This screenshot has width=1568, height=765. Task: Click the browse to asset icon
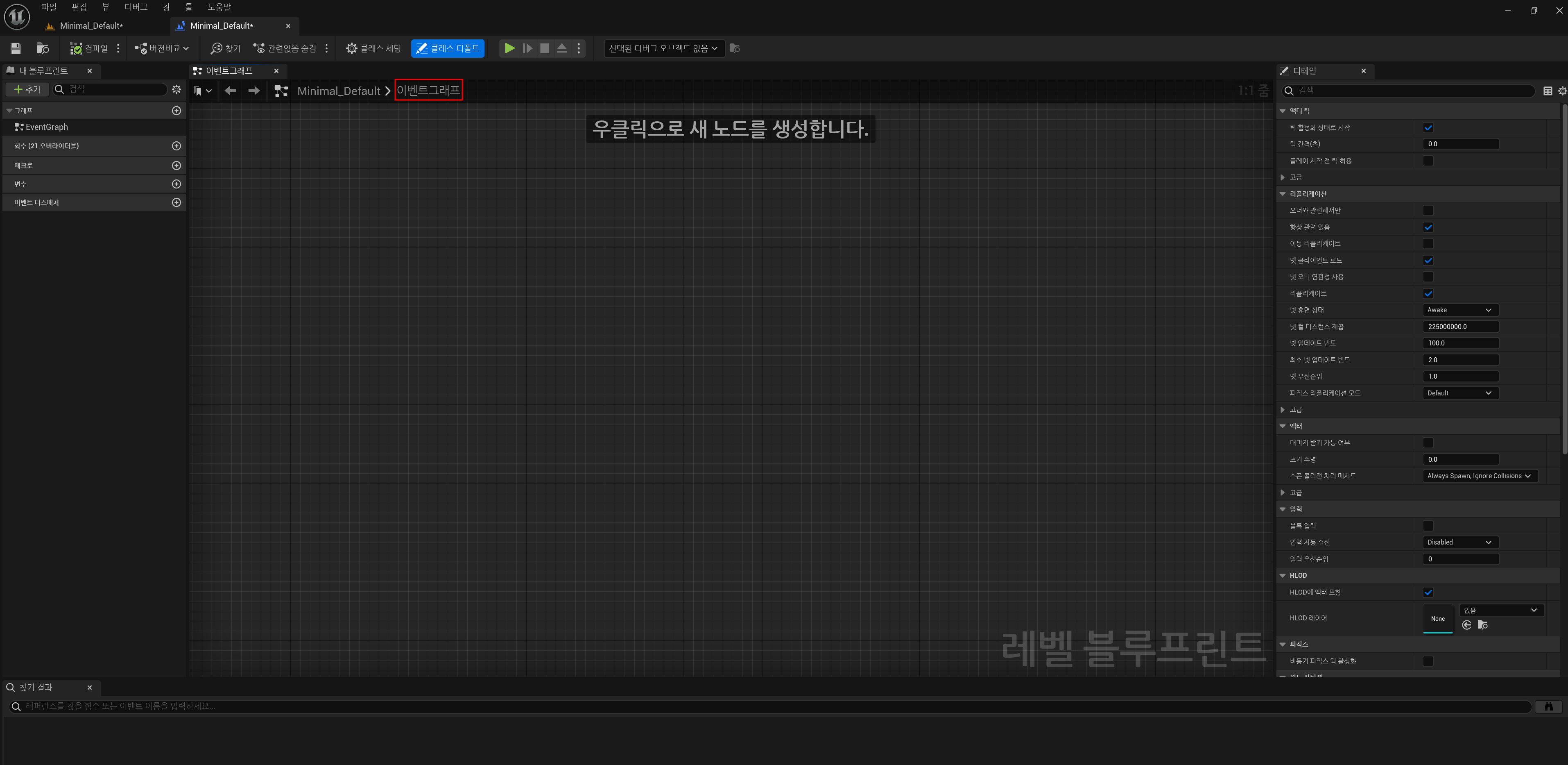click(x=43, y=48)
